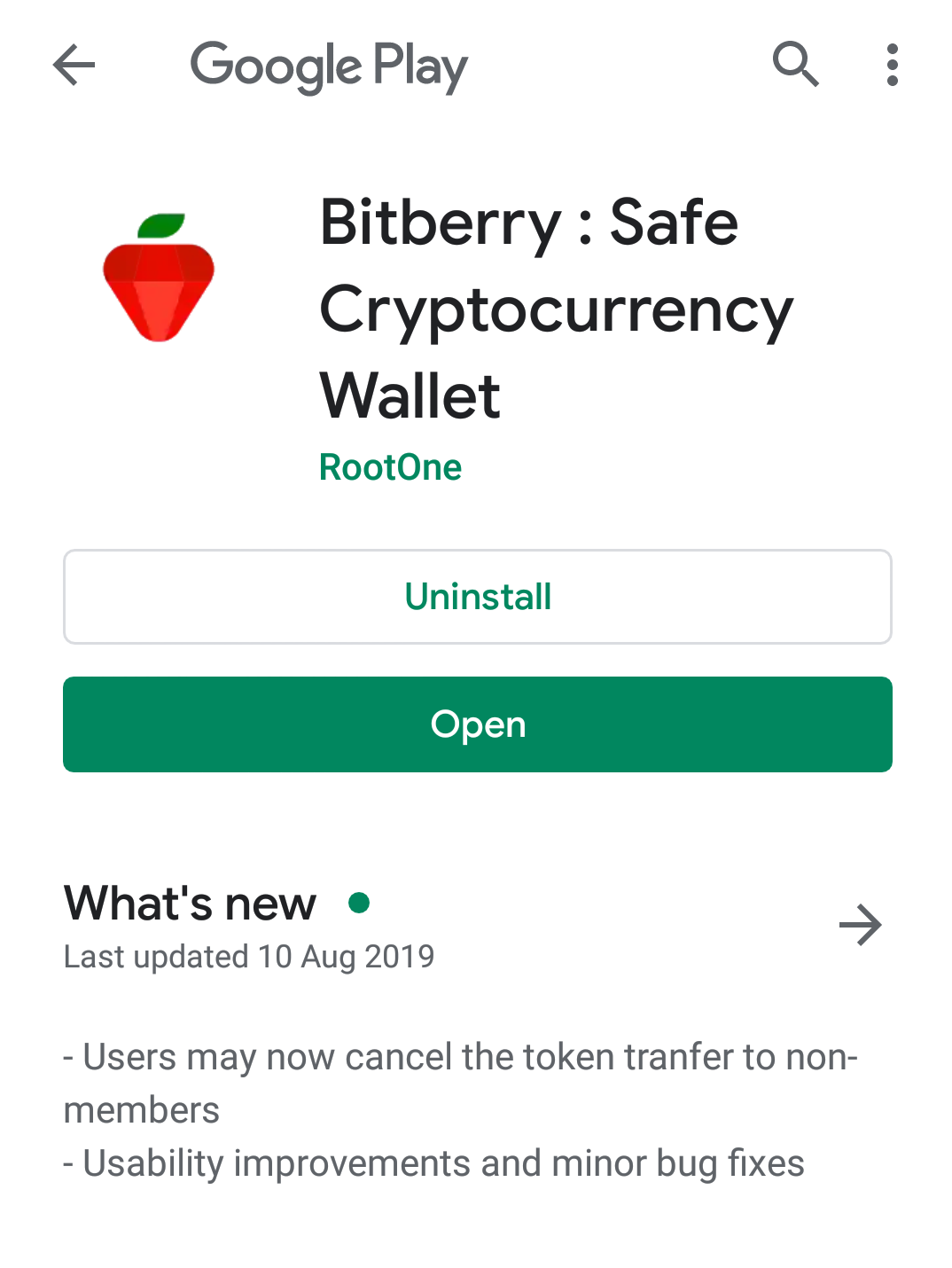This screenshot has height=1268, width=952.
Task: Tap the green new-update dot indicator
Action: coord(359,903)
